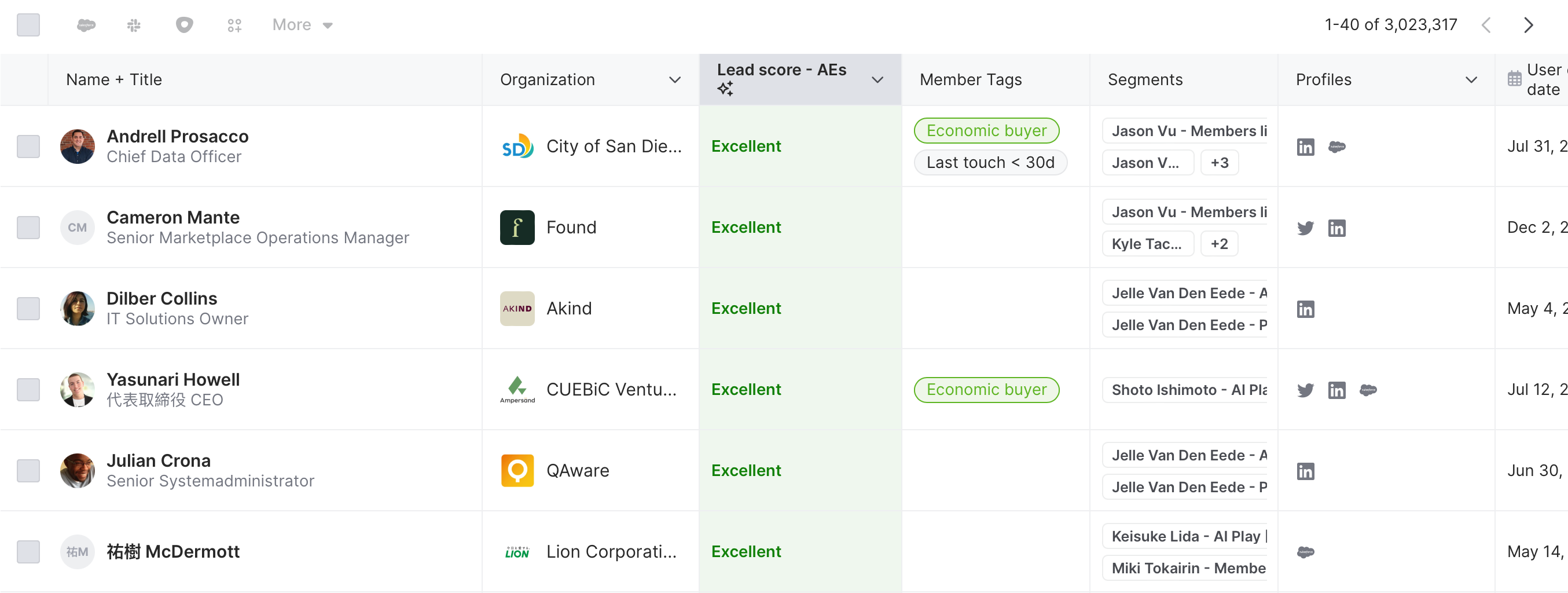Go to the next page of members
1568x593 pixels.
click(1528, 25)
